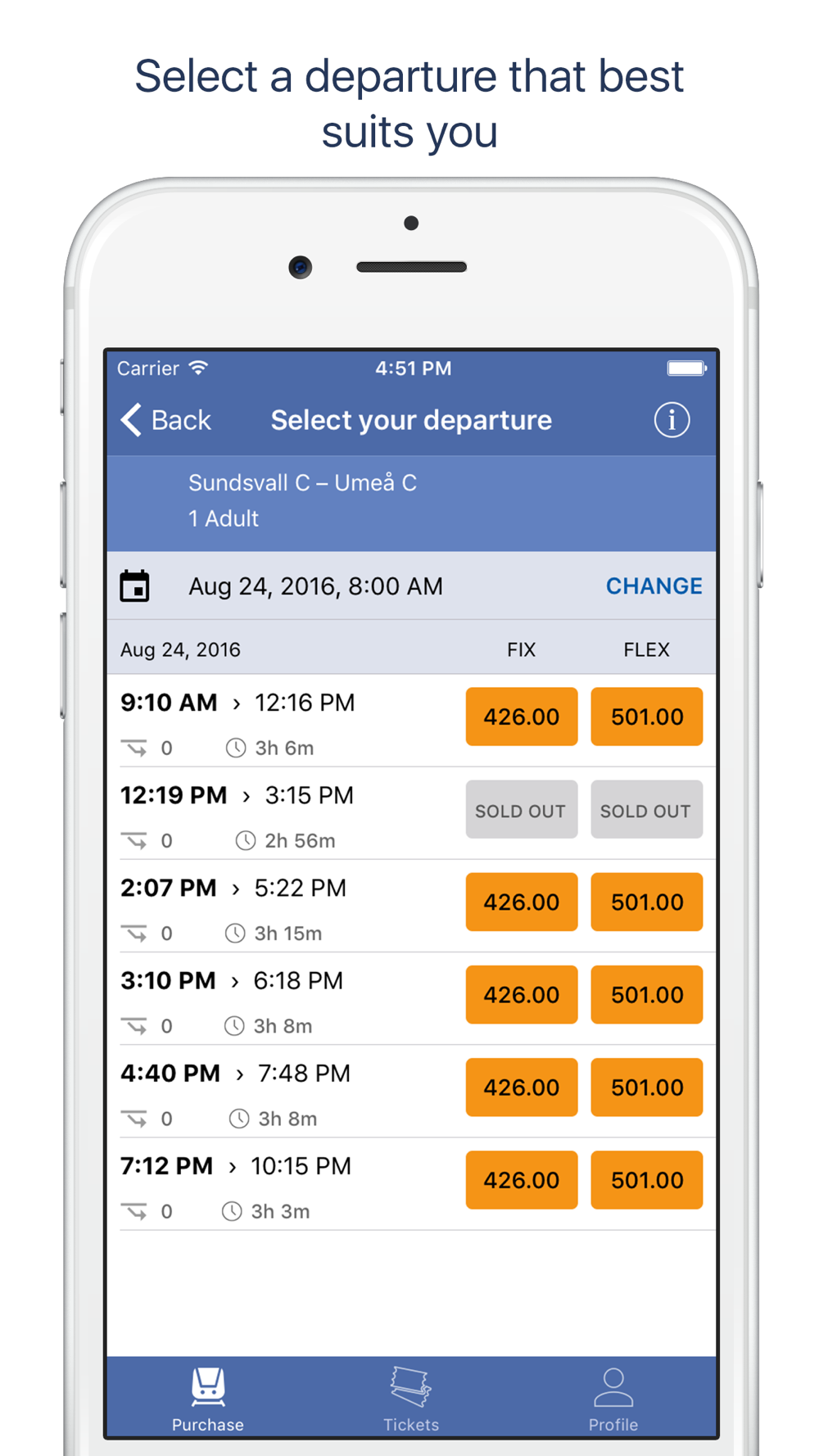Image resolution: width=819 pixels, height=1456 pixels.
Task: Tap SOLD OUT FIX button for 12:19 PM
Action: (x=522, y=810)
